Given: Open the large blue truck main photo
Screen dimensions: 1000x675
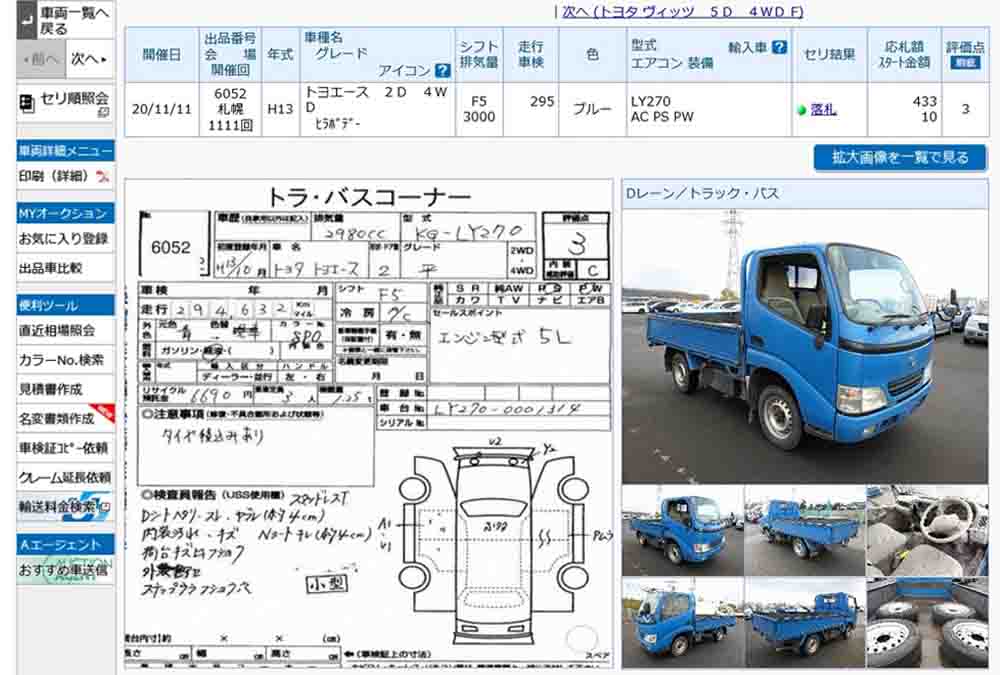Looking at the screenshot, I should point(805,346).
